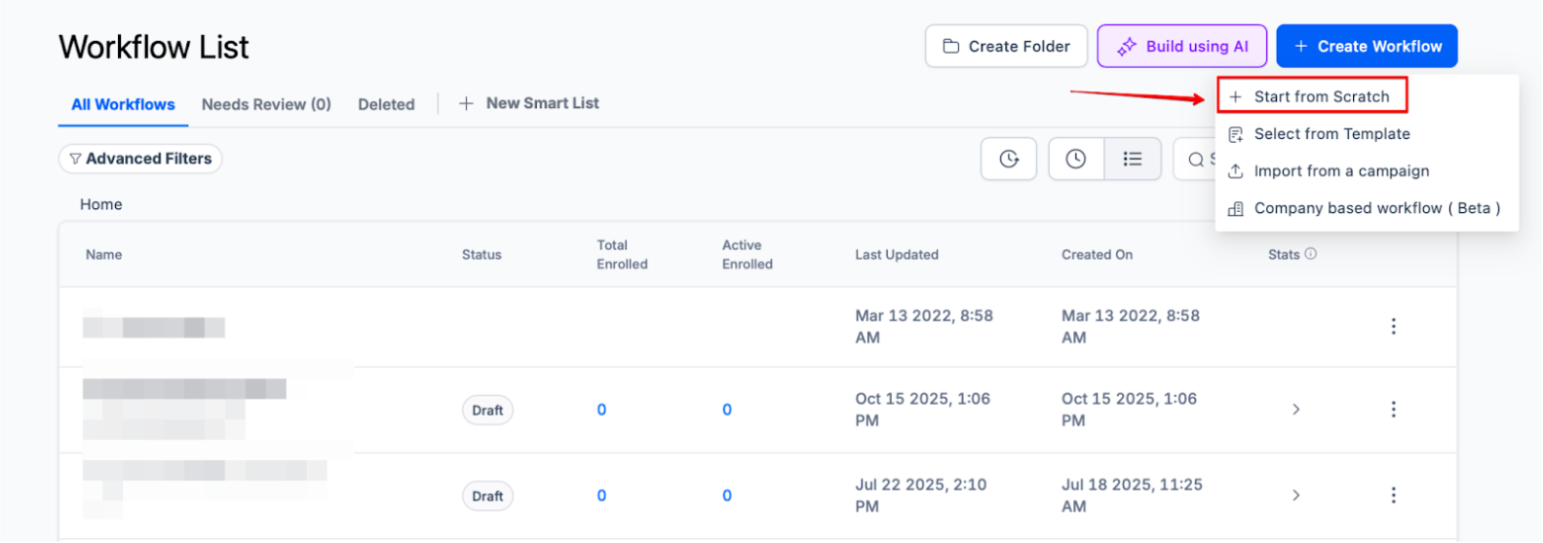Open three-dot menu for Mar 13 2022 workflow
1543x543 pixels.
[1393, 326]
